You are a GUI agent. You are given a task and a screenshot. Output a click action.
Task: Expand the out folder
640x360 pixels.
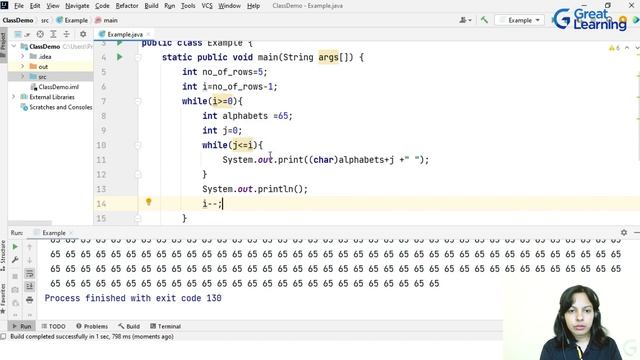[x=23, y=67]
